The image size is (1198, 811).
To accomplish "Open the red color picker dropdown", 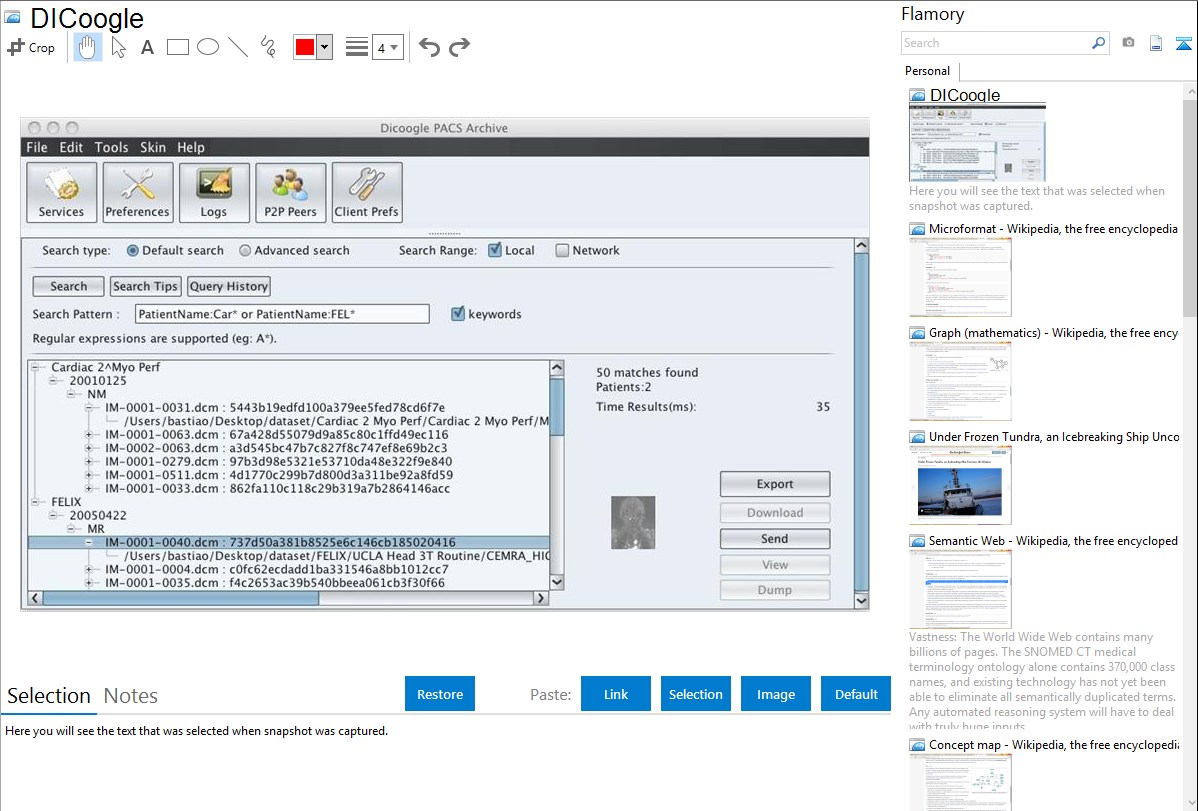I will tap(324, 47).
